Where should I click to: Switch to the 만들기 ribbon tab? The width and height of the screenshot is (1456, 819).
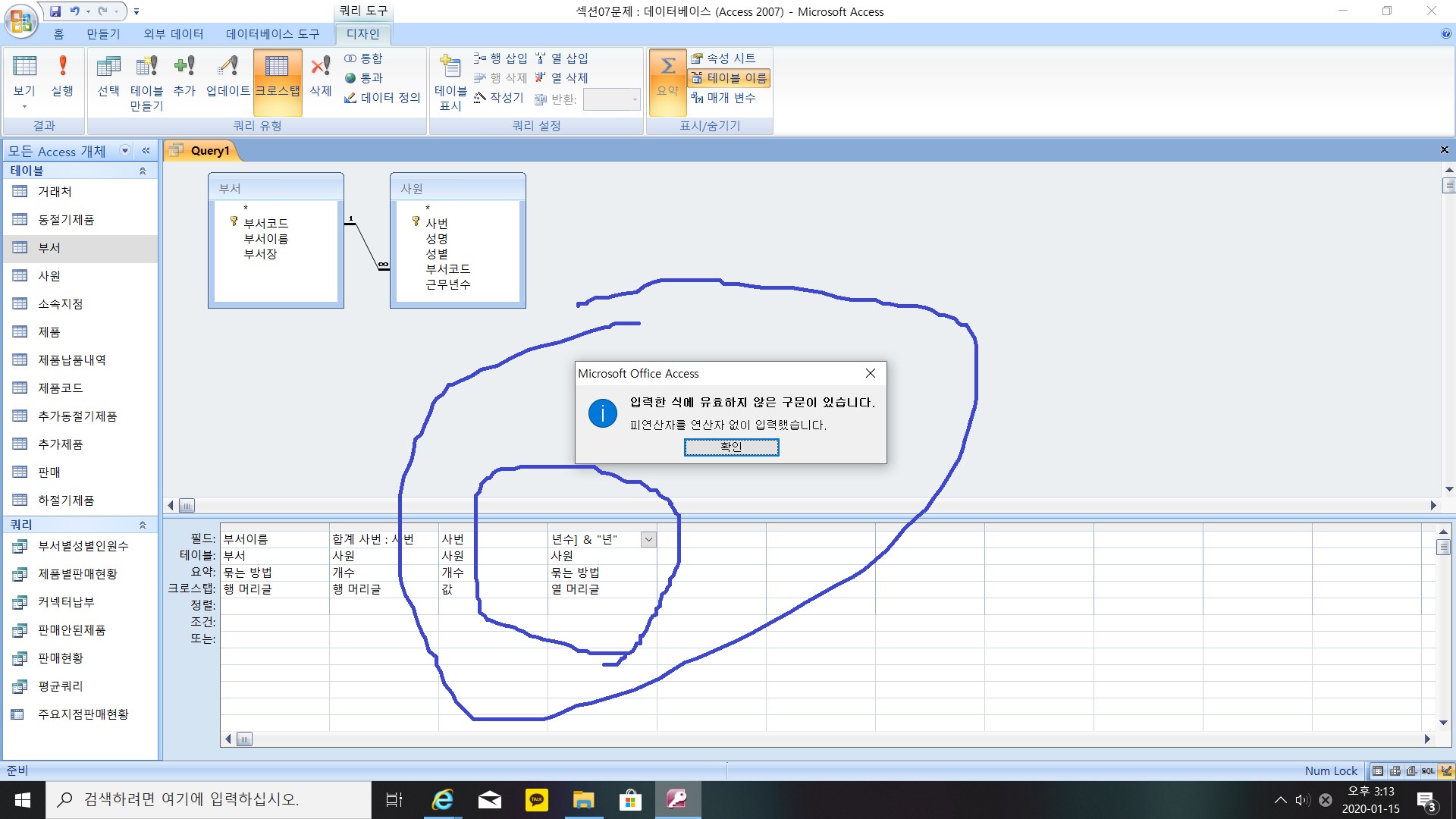click(x=103, y=34)
